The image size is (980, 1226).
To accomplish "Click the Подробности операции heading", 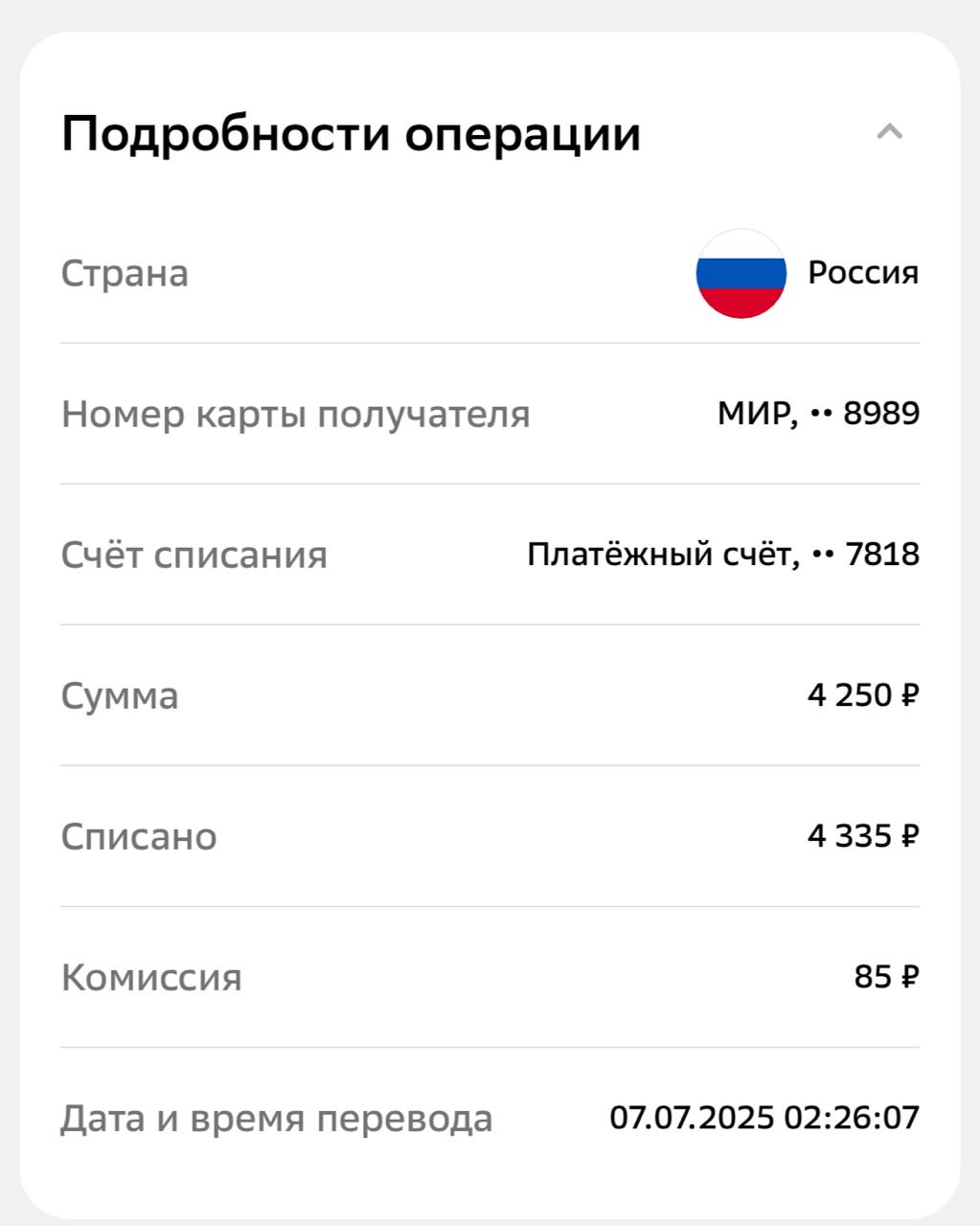I will (x=351, y=133).
